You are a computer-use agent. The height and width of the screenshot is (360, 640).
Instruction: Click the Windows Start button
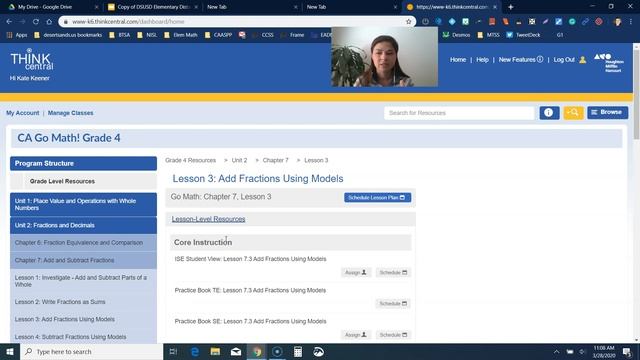[10, 351]
